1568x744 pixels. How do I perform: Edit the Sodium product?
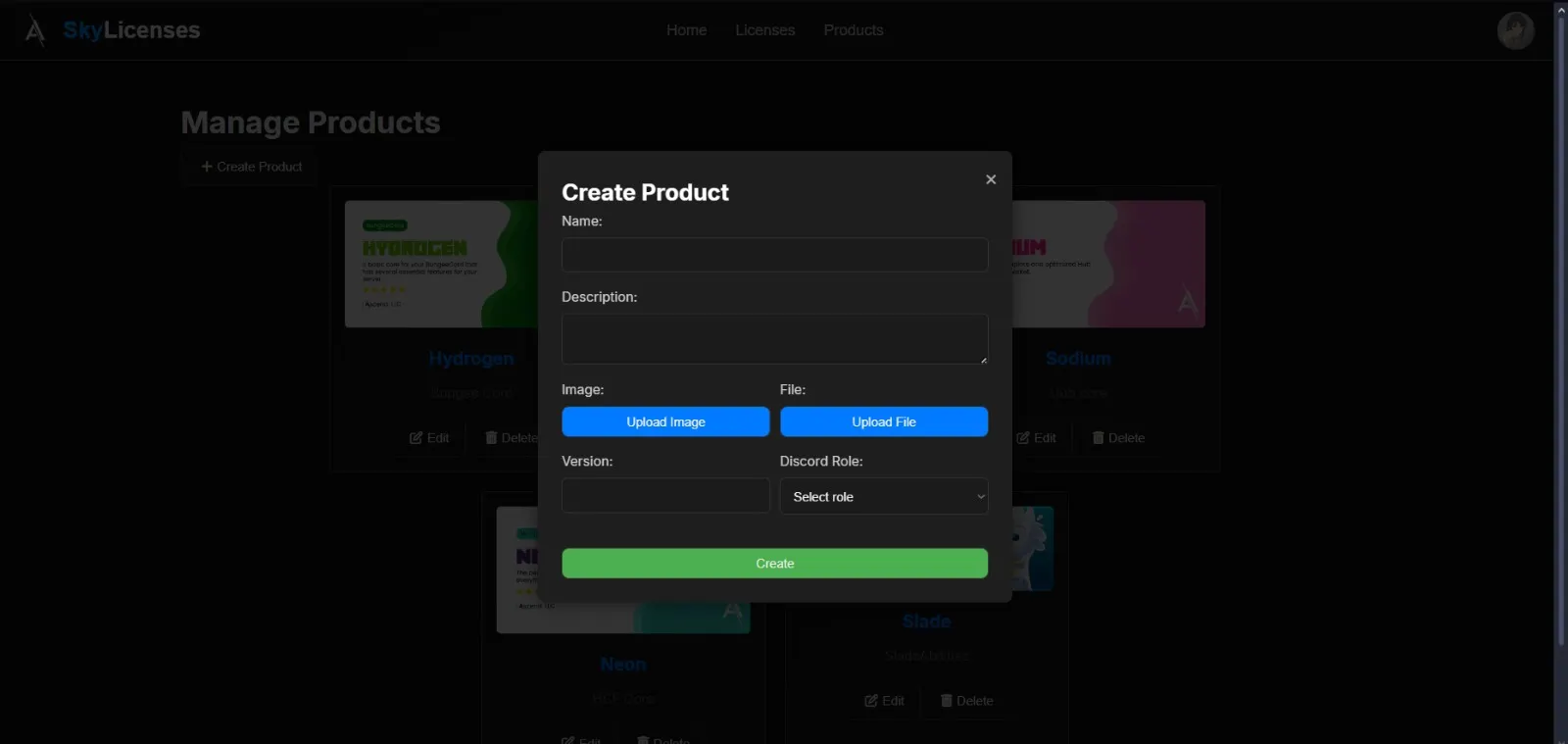click(1037, 438)
